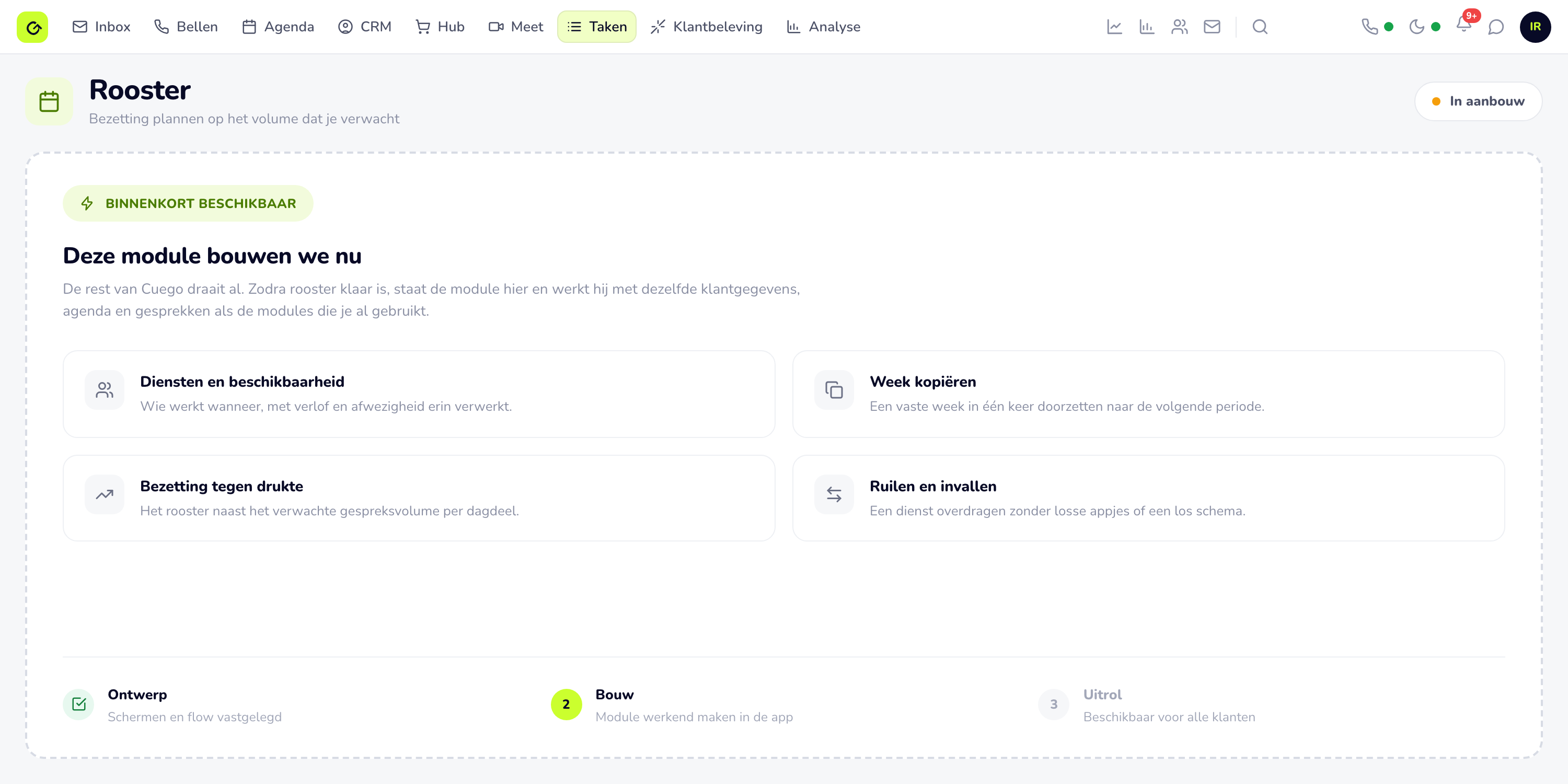The height and width of the screenshot is (784, 1568).
Task: Open the Agenda tab
Action: pos(278,27)
